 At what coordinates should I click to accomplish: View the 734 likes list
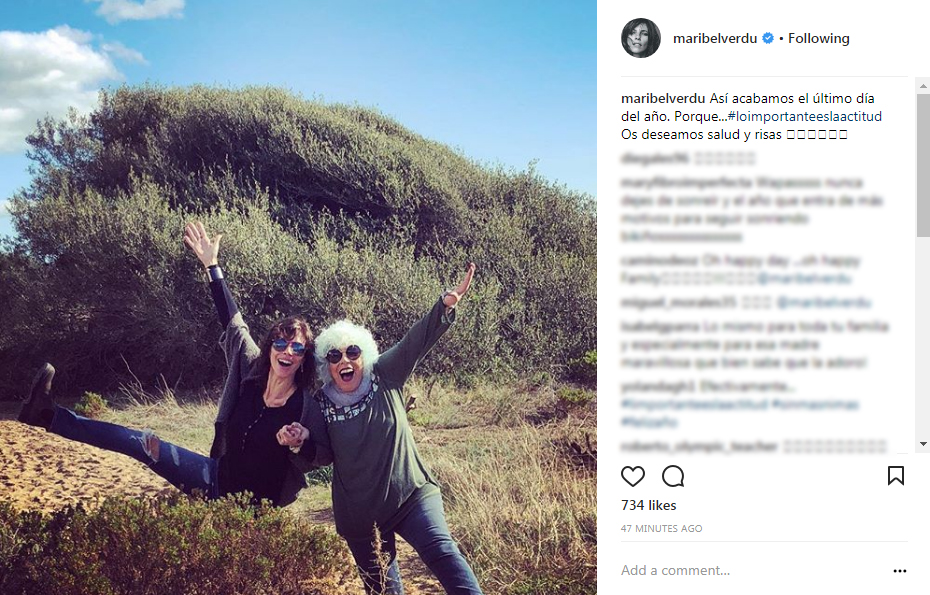click(x=648, y=505)
